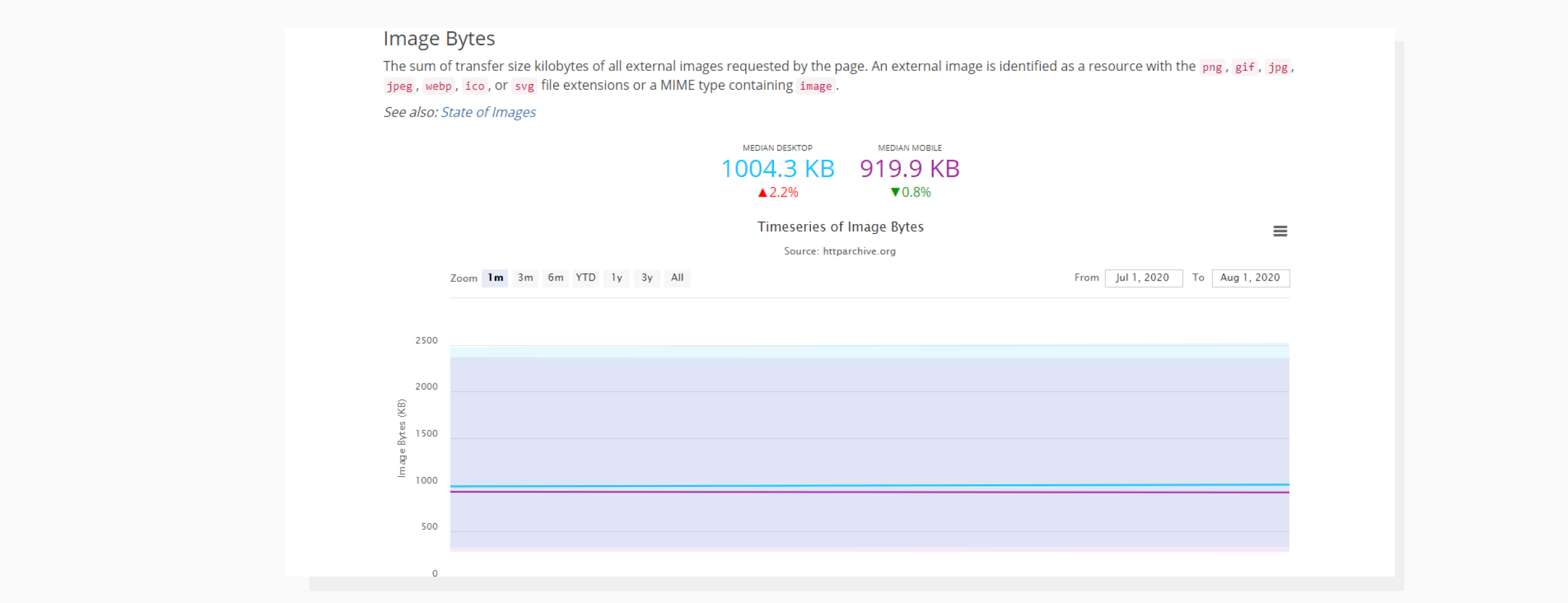Select the 6m zoom option

(554, 278)
